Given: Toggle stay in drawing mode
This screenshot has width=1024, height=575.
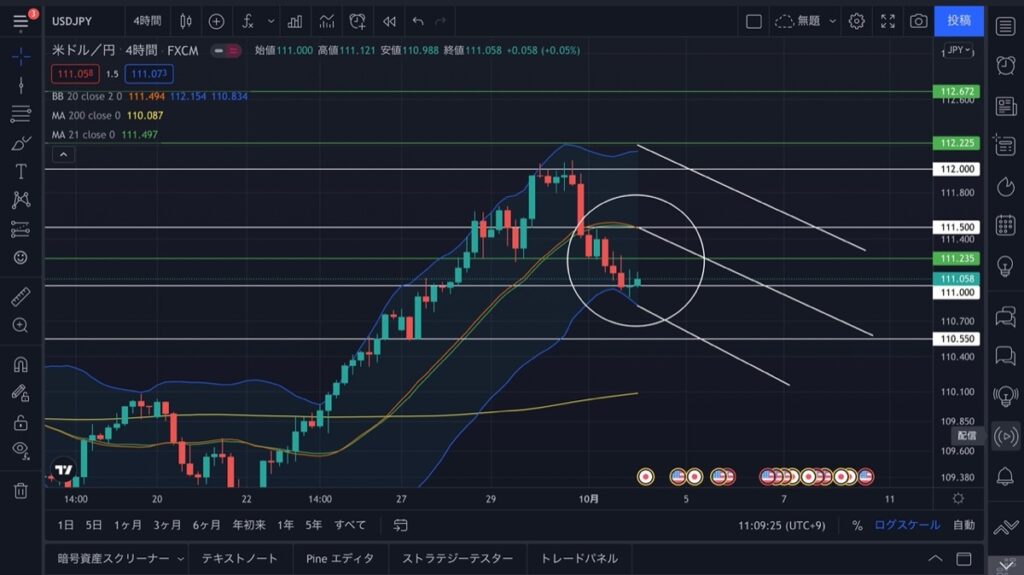Looking at the screenshot, I should pyautogui.click(x=21, y=393).
